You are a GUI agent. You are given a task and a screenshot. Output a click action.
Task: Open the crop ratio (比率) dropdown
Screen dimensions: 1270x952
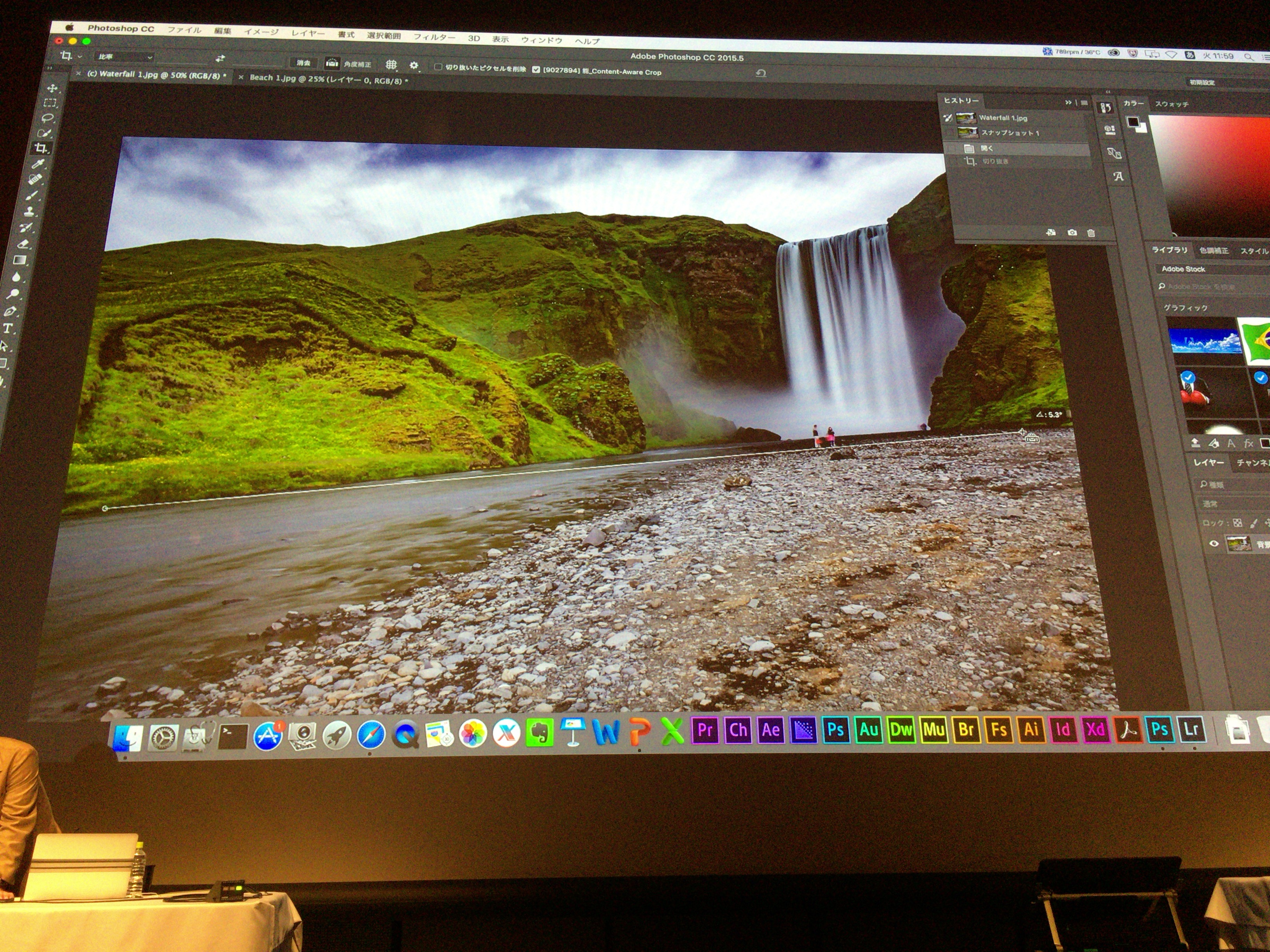click(125, 57)
